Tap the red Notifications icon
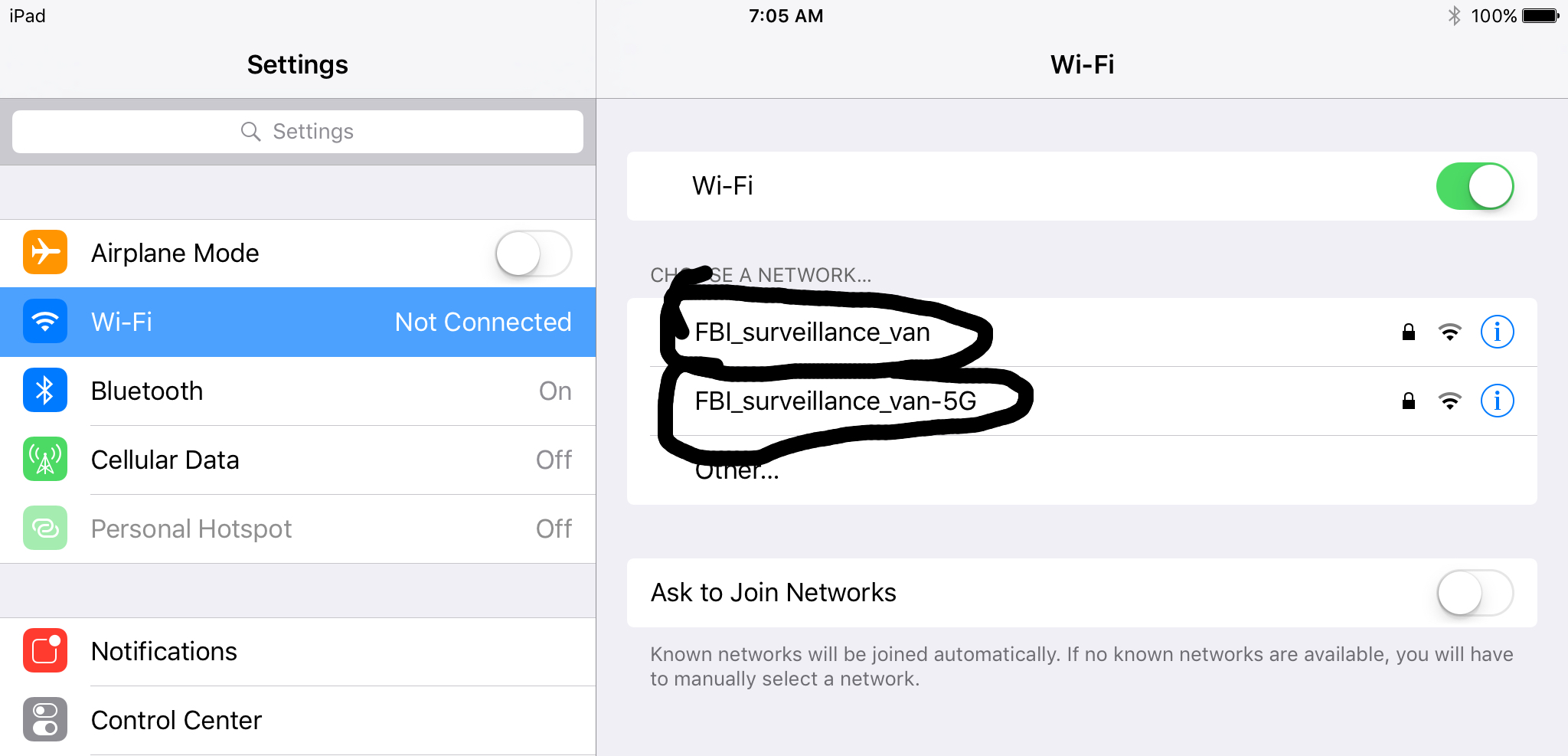 click(x=45, y=650)
